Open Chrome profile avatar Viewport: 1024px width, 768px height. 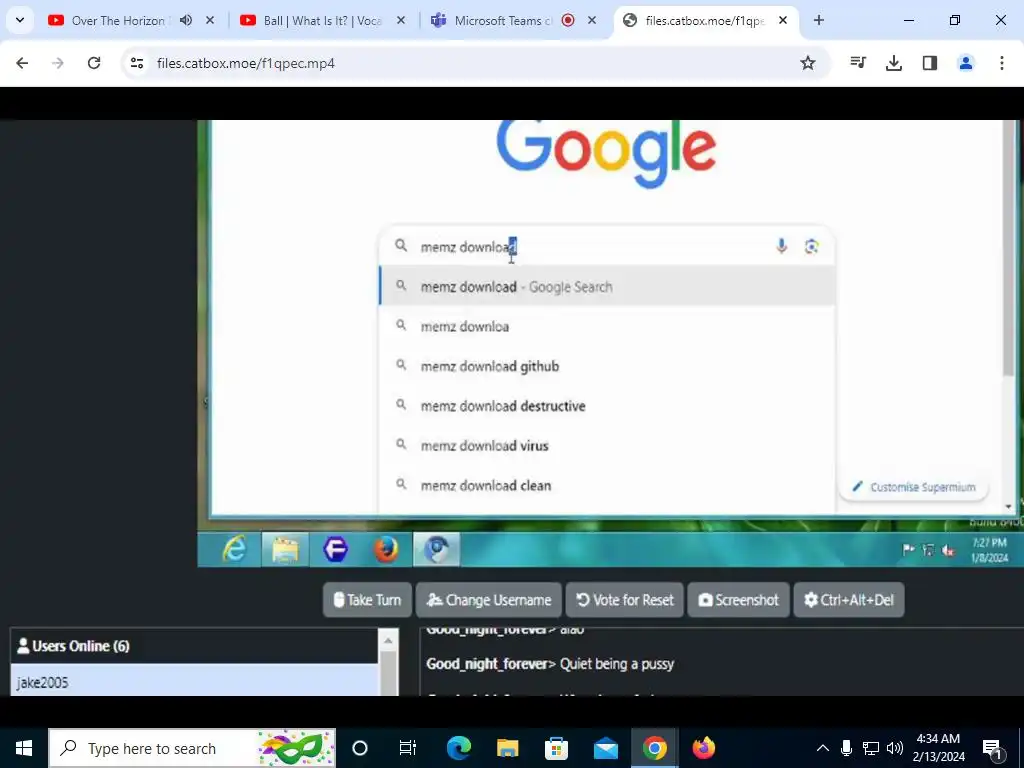pos(966,63)
